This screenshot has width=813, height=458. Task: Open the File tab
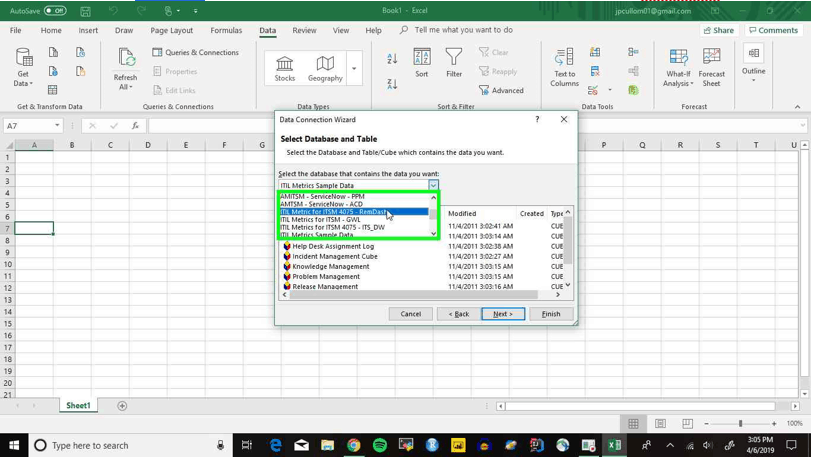click(x=16, y=30)
